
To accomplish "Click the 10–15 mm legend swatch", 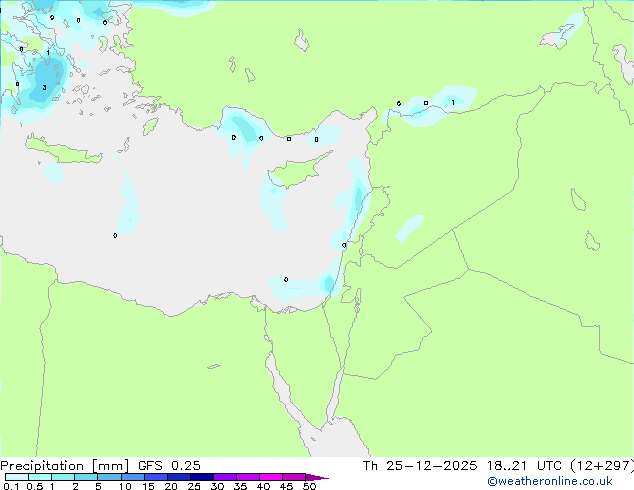I will (132, 477).
